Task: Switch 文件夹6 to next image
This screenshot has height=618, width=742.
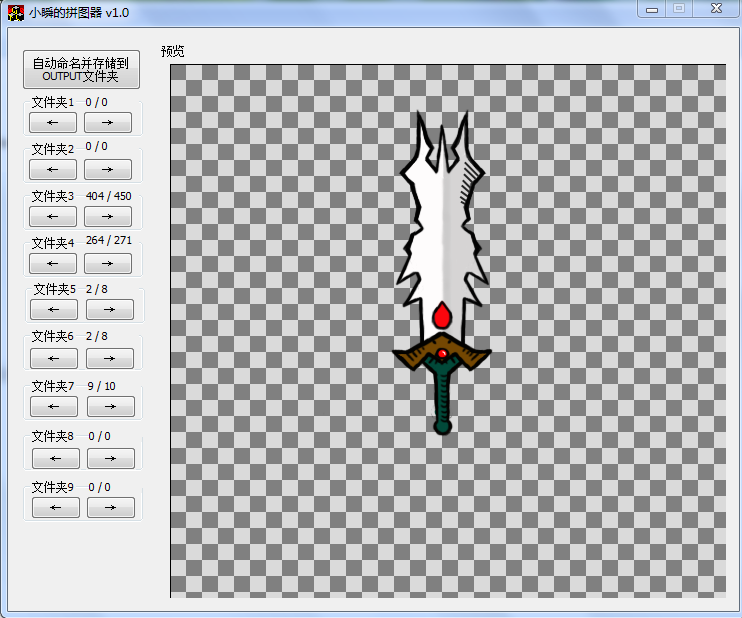Action: click(x=110, y=358)
